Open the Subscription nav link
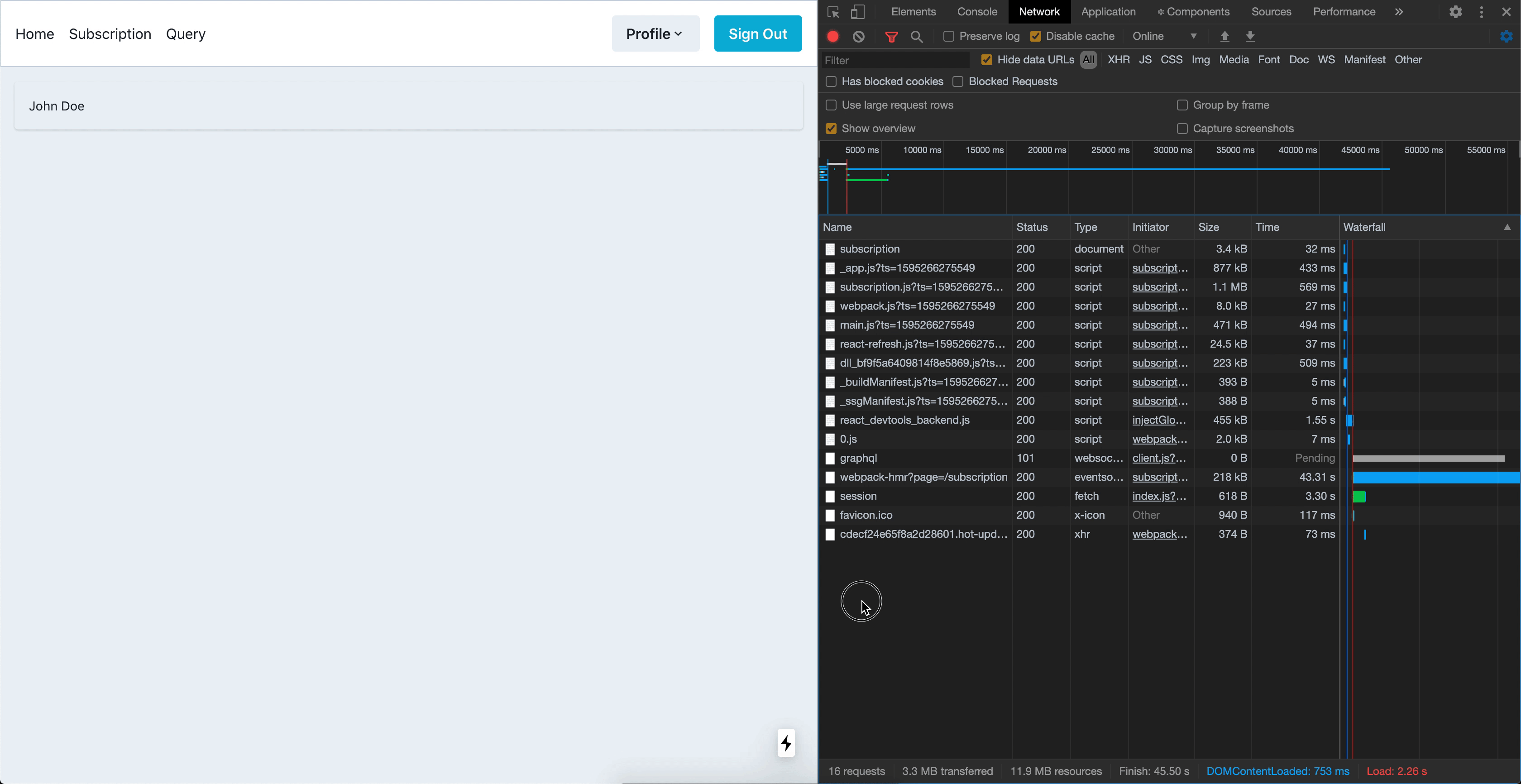 click(110, 34)
